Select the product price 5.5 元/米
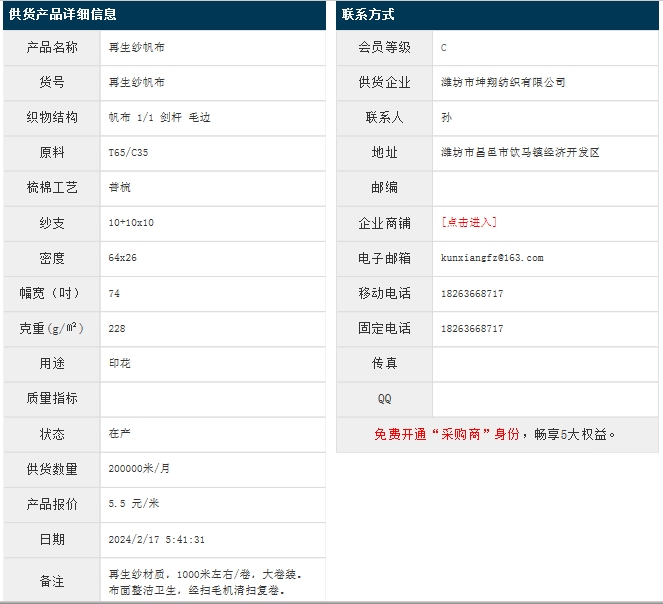Image resolution: width=663 pixels, height=604 pixels. tap(134, 504)
